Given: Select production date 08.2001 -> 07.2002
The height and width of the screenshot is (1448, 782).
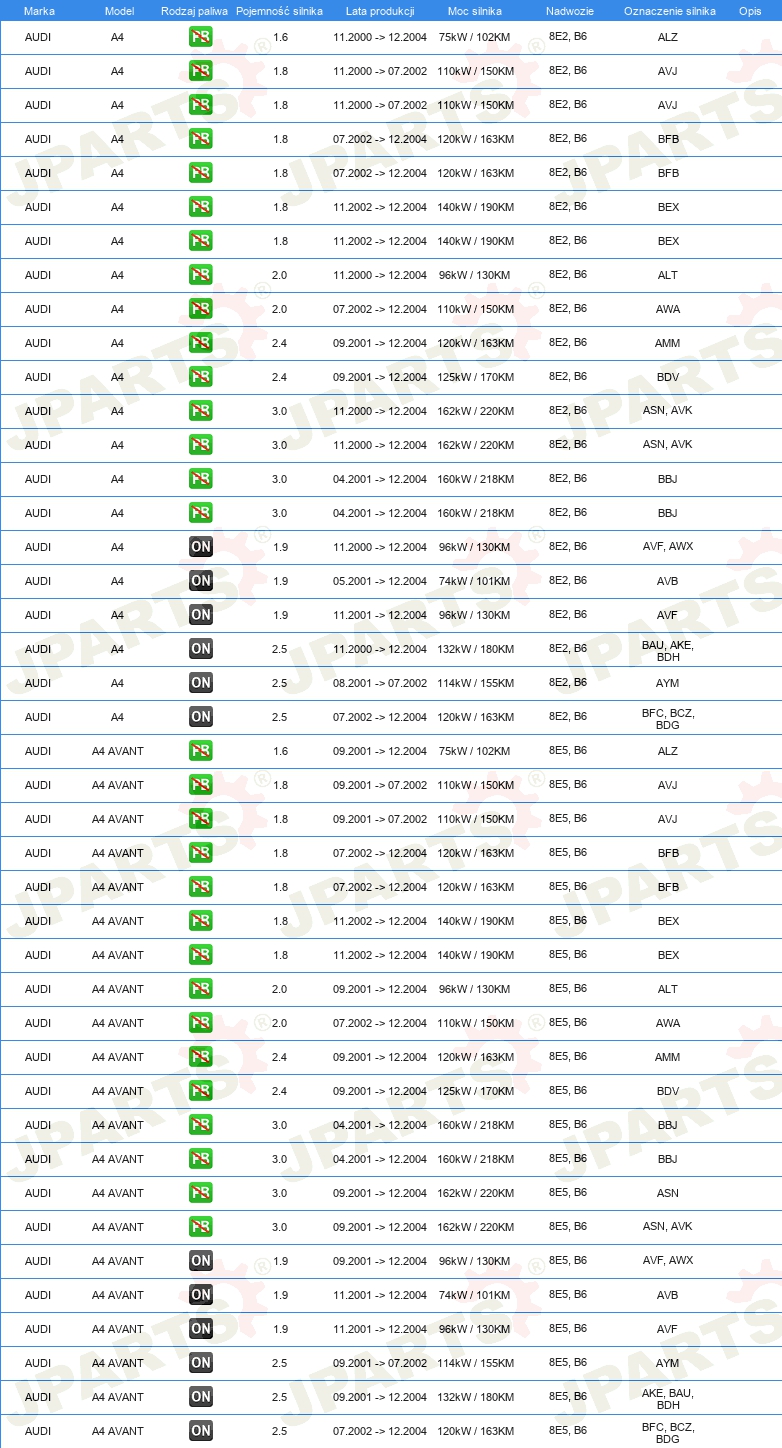Looking at the screenshot, I should (380, 683).
